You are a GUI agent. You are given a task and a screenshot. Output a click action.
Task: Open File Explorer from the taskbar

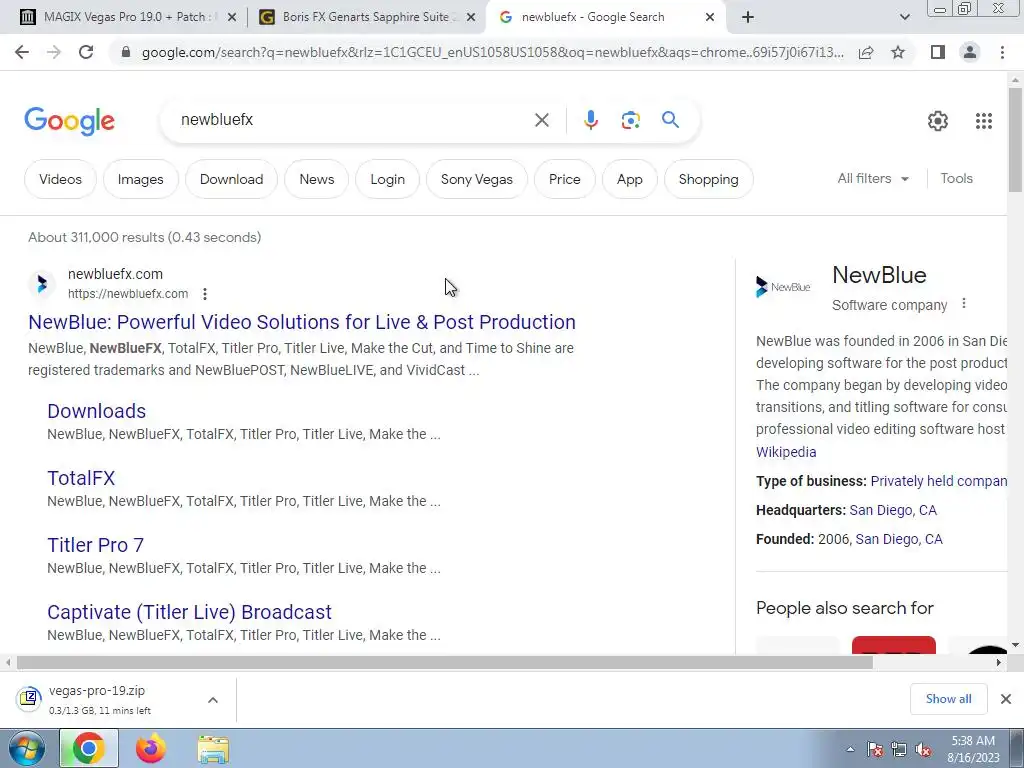[213, 750]
